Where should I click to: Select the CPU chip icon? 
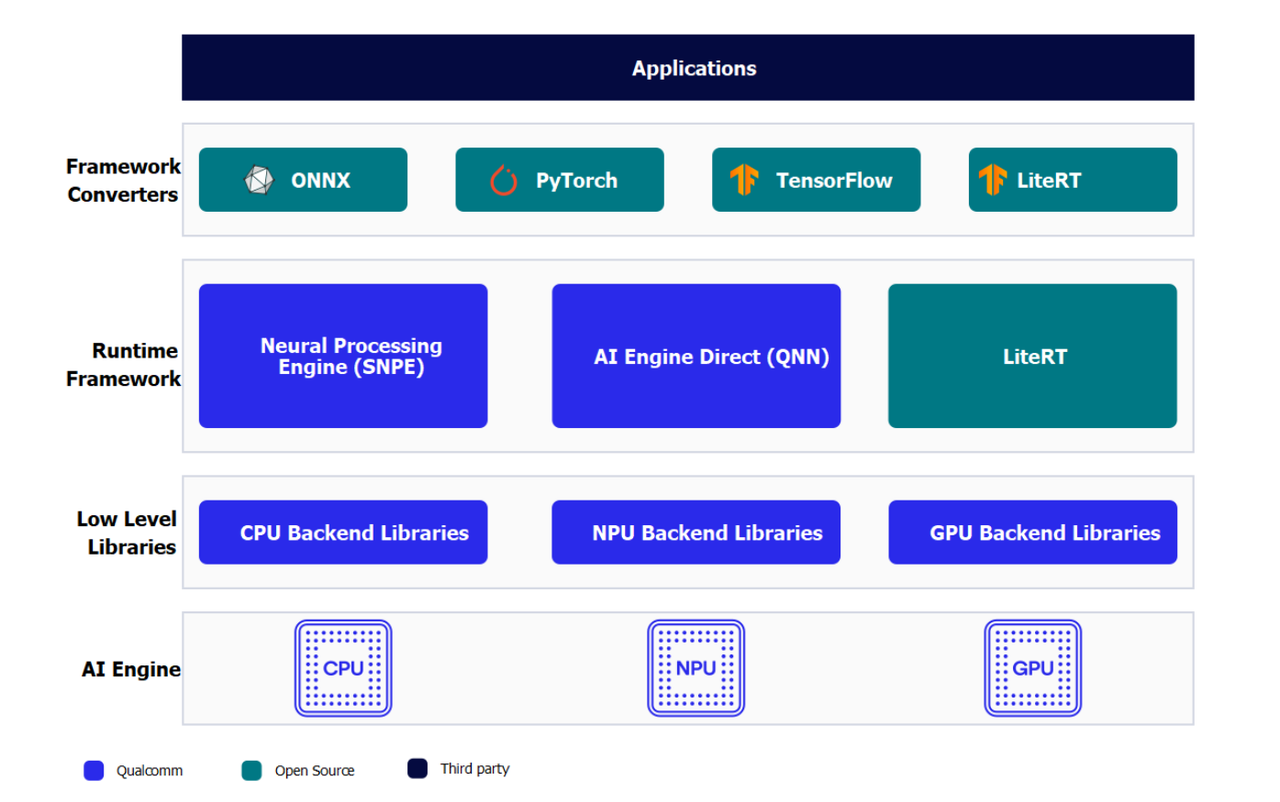[x=343, y=668]
